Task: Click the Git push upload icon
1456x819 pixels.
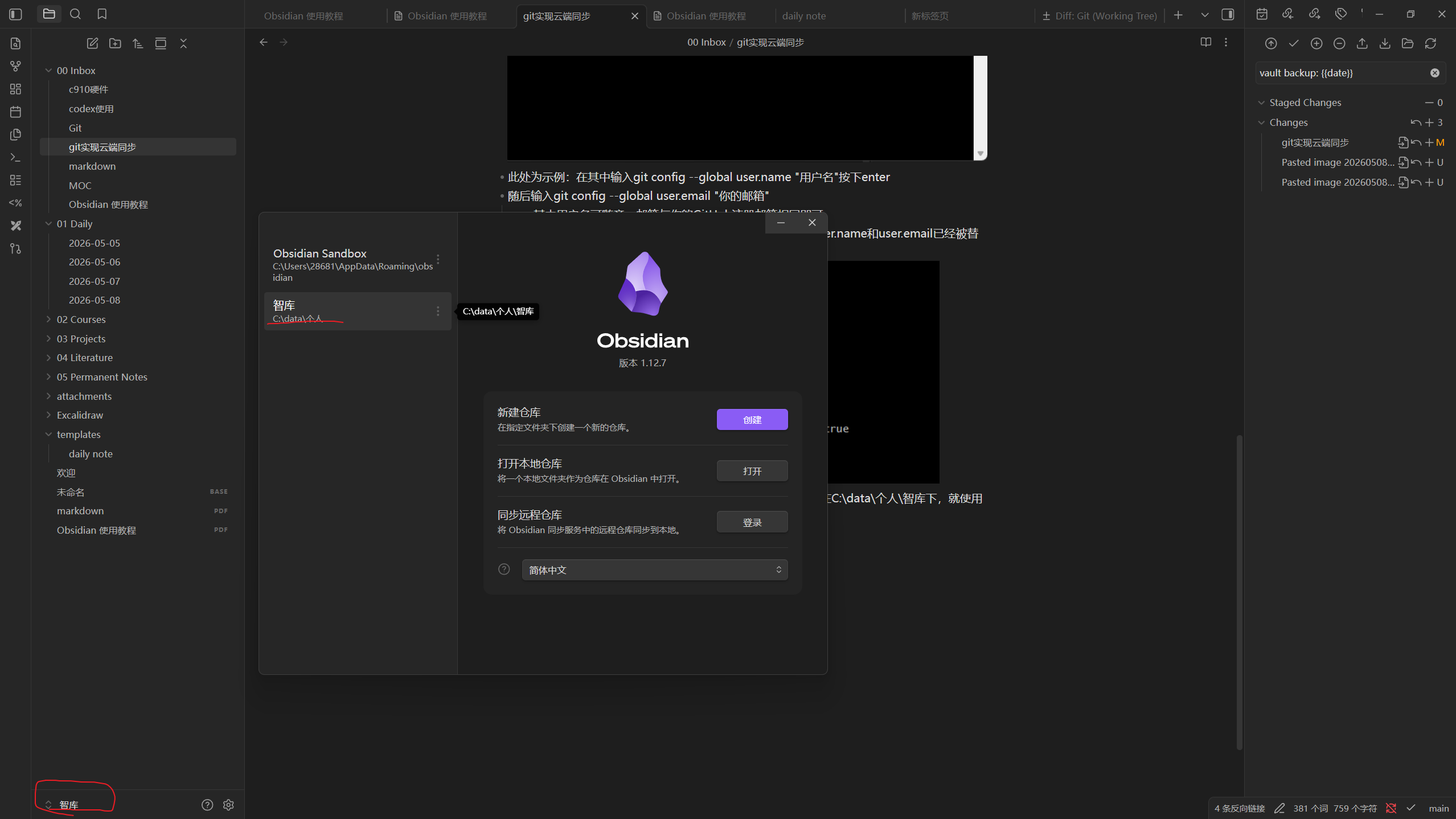Action: (x=1362, y=43)
